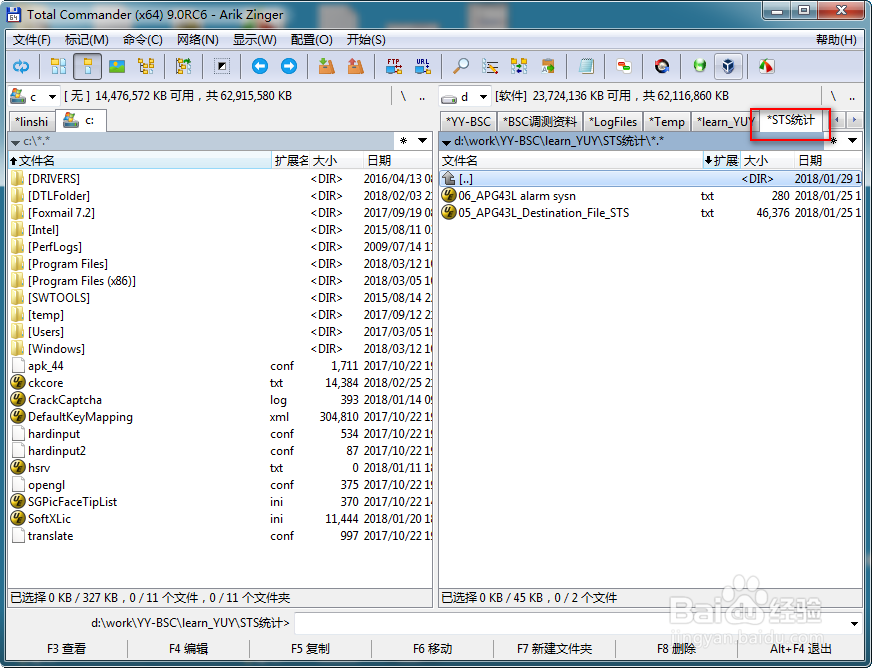Switch to the *LogFiles tab
This screenshot has height=668, width=872.
613,122
